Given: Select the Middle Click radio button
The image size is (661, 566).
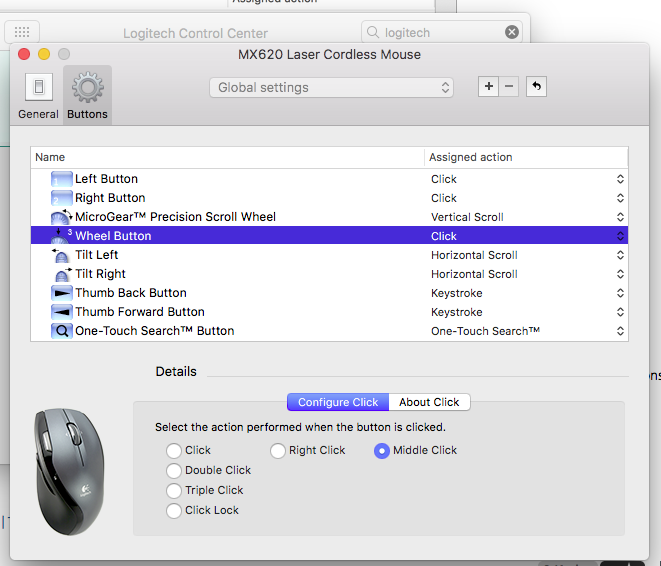Looking at the screenshot, I should (x=382, y=451).
